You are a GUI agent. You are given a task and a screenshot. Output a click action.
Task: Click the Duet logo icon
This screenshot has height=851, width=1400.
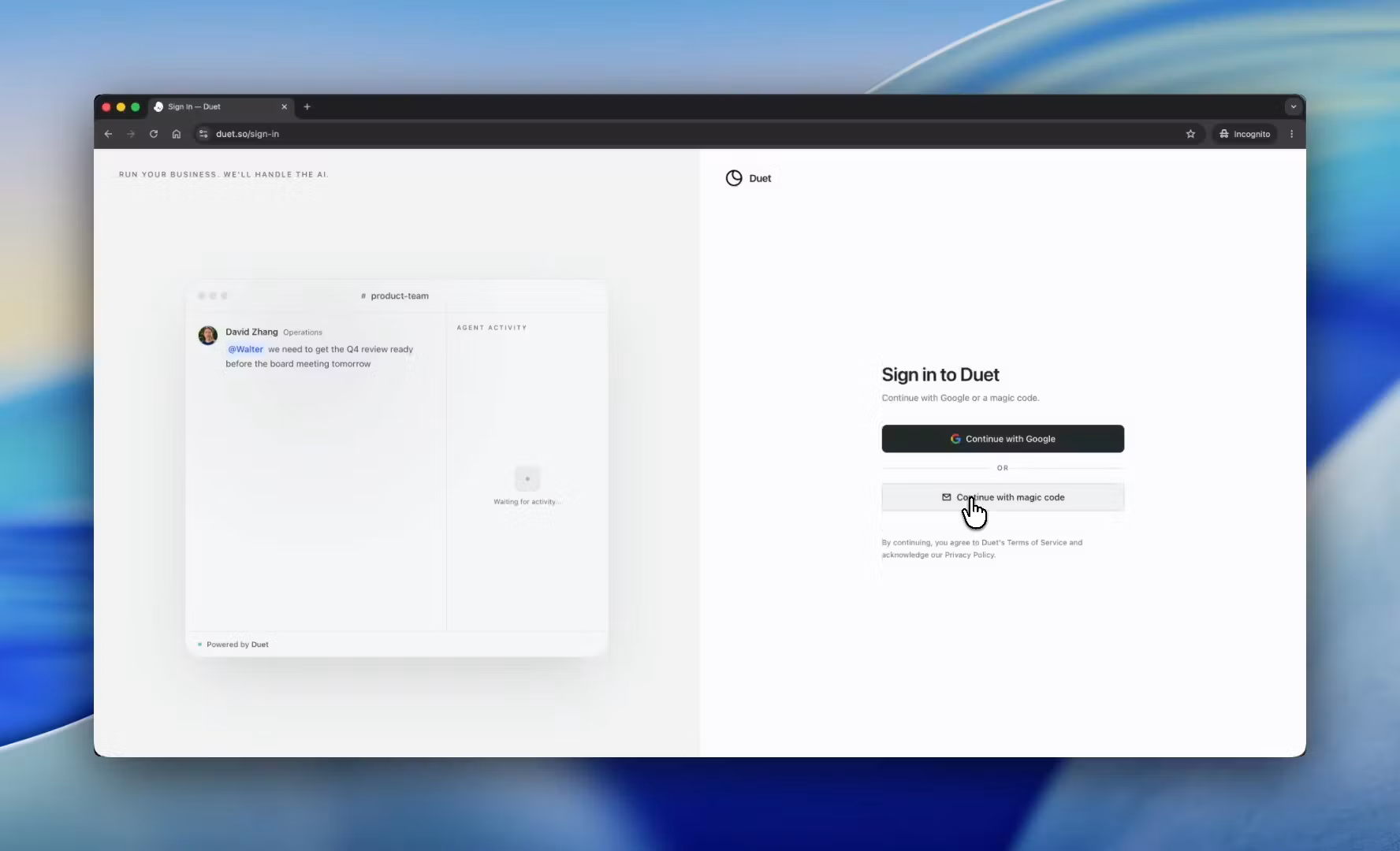pyautogui.click(x=734, y=178)
